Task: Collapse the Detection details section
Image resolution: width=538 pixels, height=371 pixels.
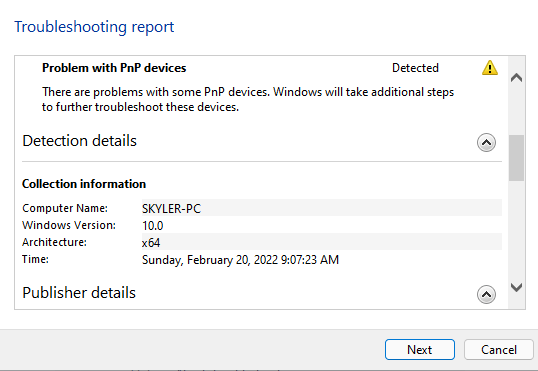Action: point(486,142)
